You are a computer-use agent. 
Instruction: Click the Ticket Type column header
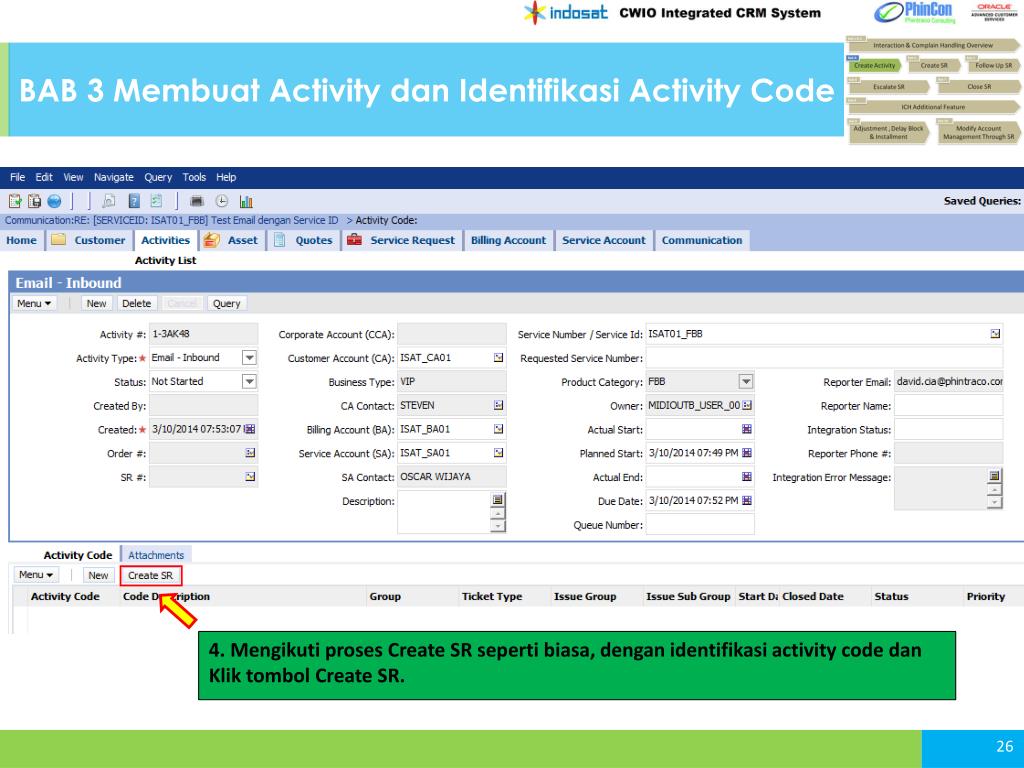click(x=492, y=596)
